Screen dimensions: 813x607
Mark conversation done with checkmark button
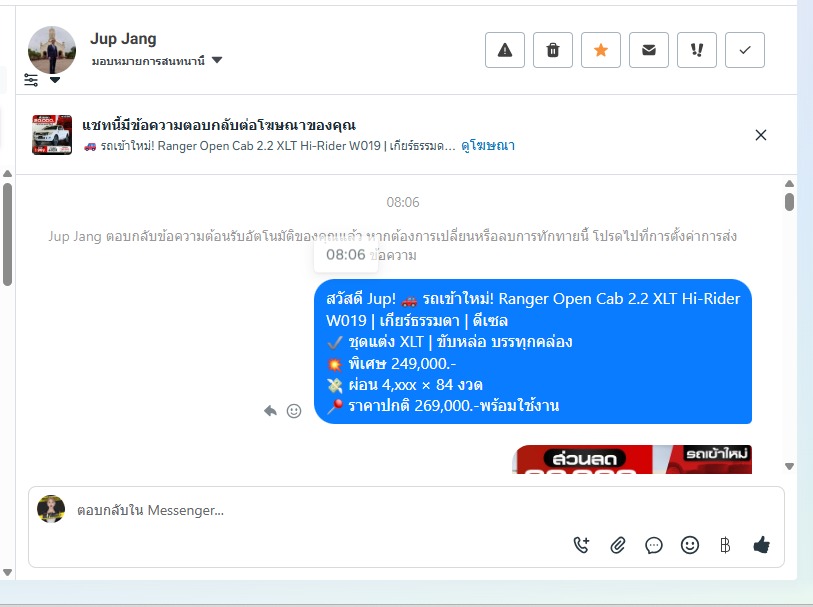745,50
